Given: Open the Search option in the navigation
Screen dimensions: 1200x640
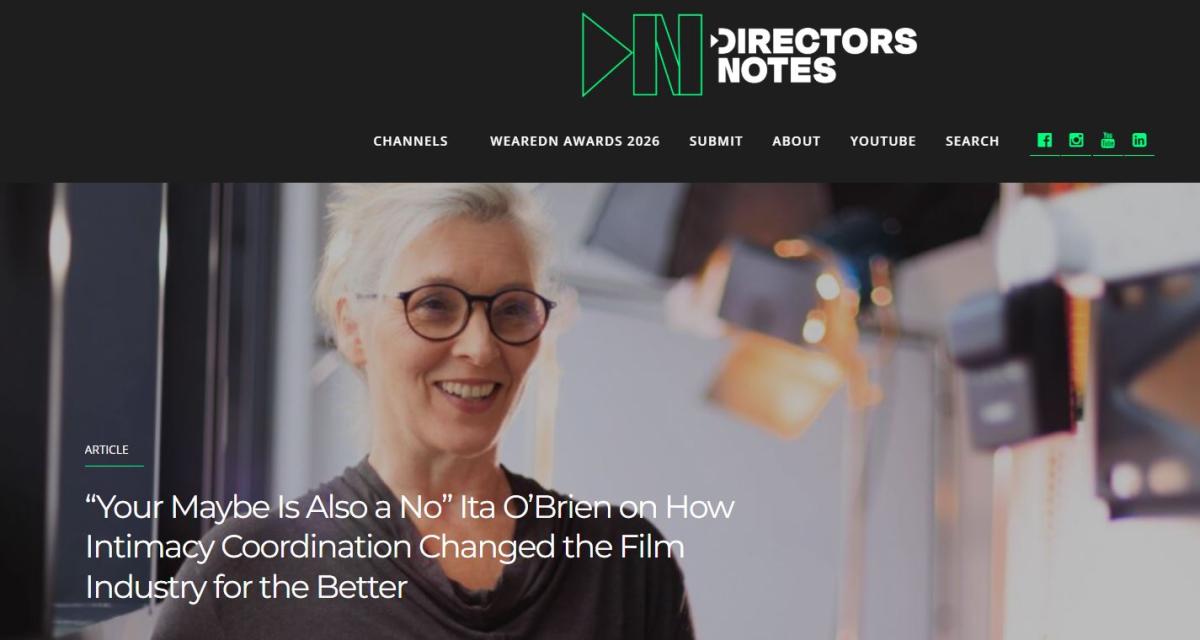Looking at the screenshot, I should 972,141.
